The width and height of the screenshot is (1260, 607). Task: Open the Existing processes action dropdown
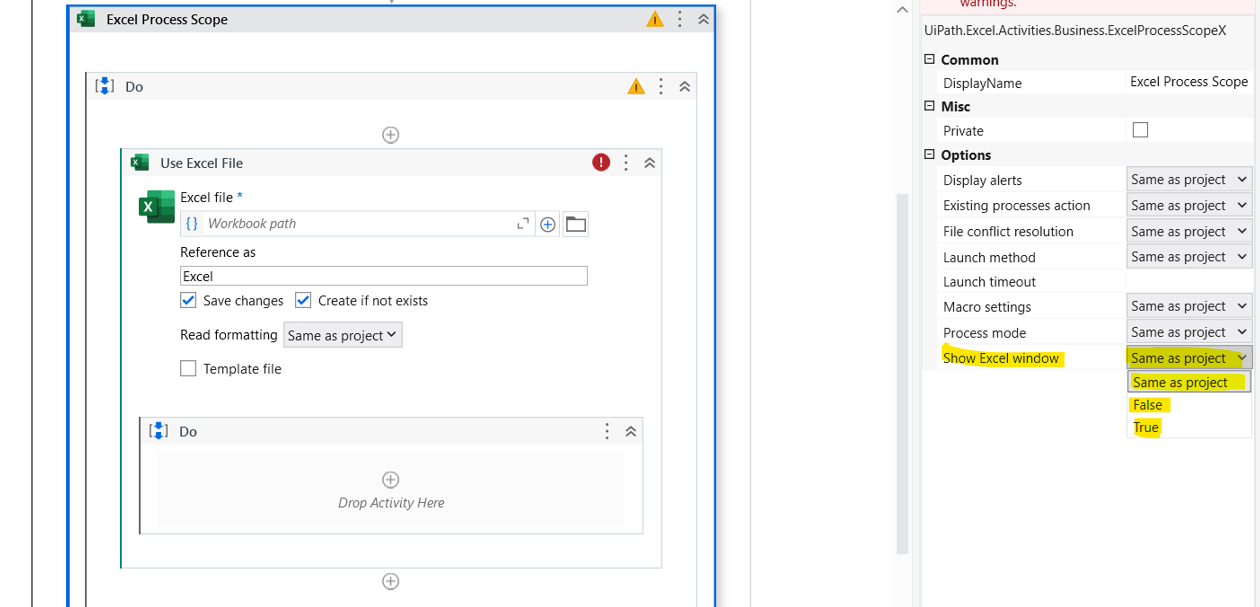[1189, 205]
